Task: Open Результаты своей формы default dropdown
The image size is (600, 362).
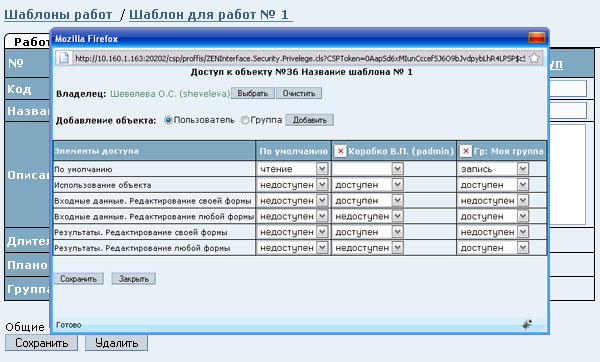Action: click(293, 232)
